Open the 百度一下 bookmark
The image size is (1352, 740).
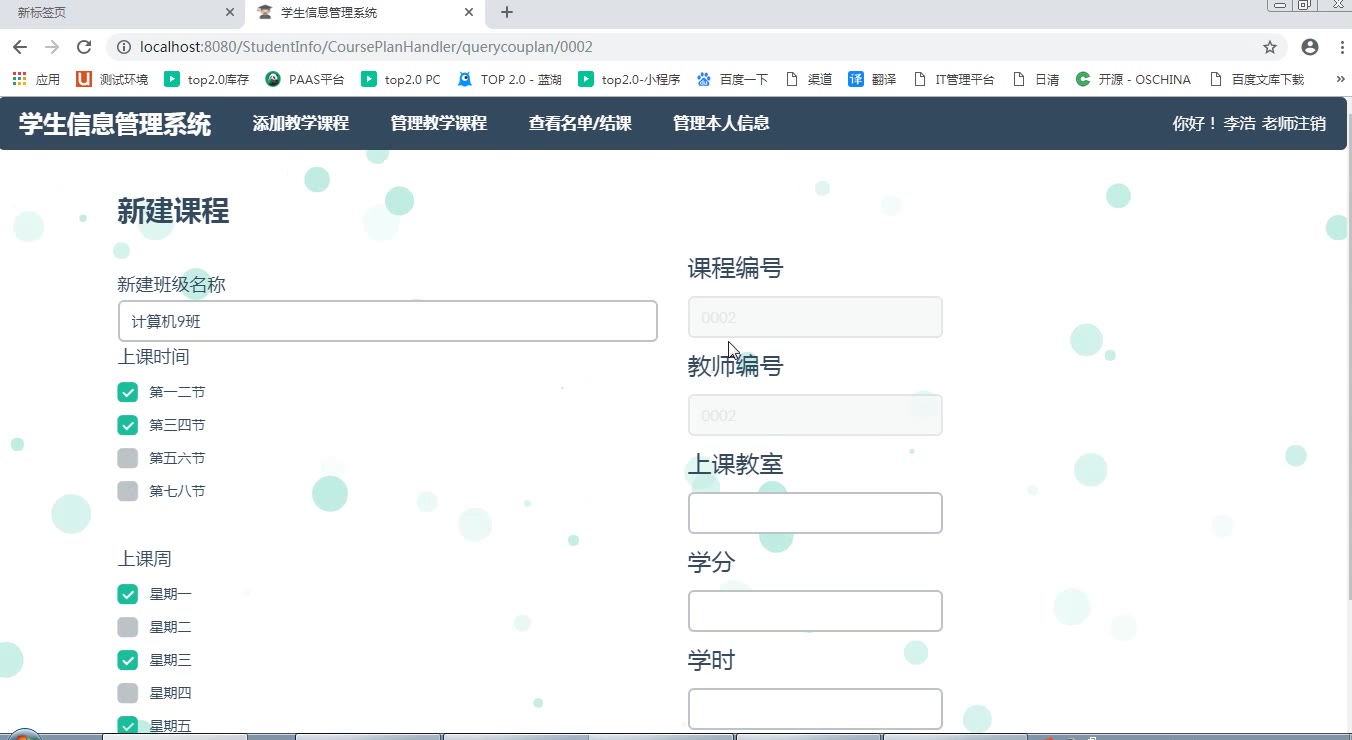[x=733, y=79]
